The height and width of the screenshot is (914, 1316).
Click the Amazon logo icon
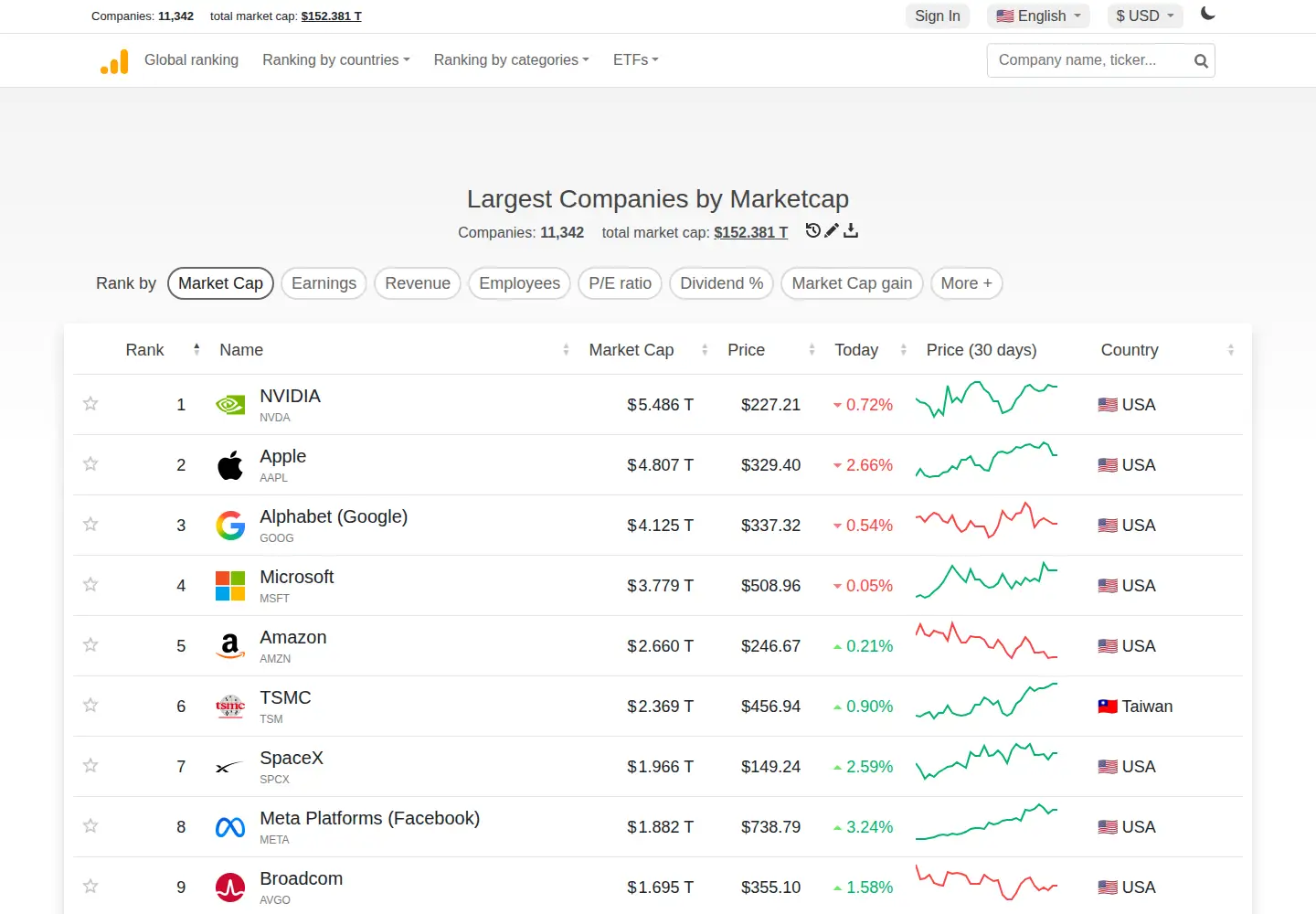pyautogui.click(x=230, y=646)
